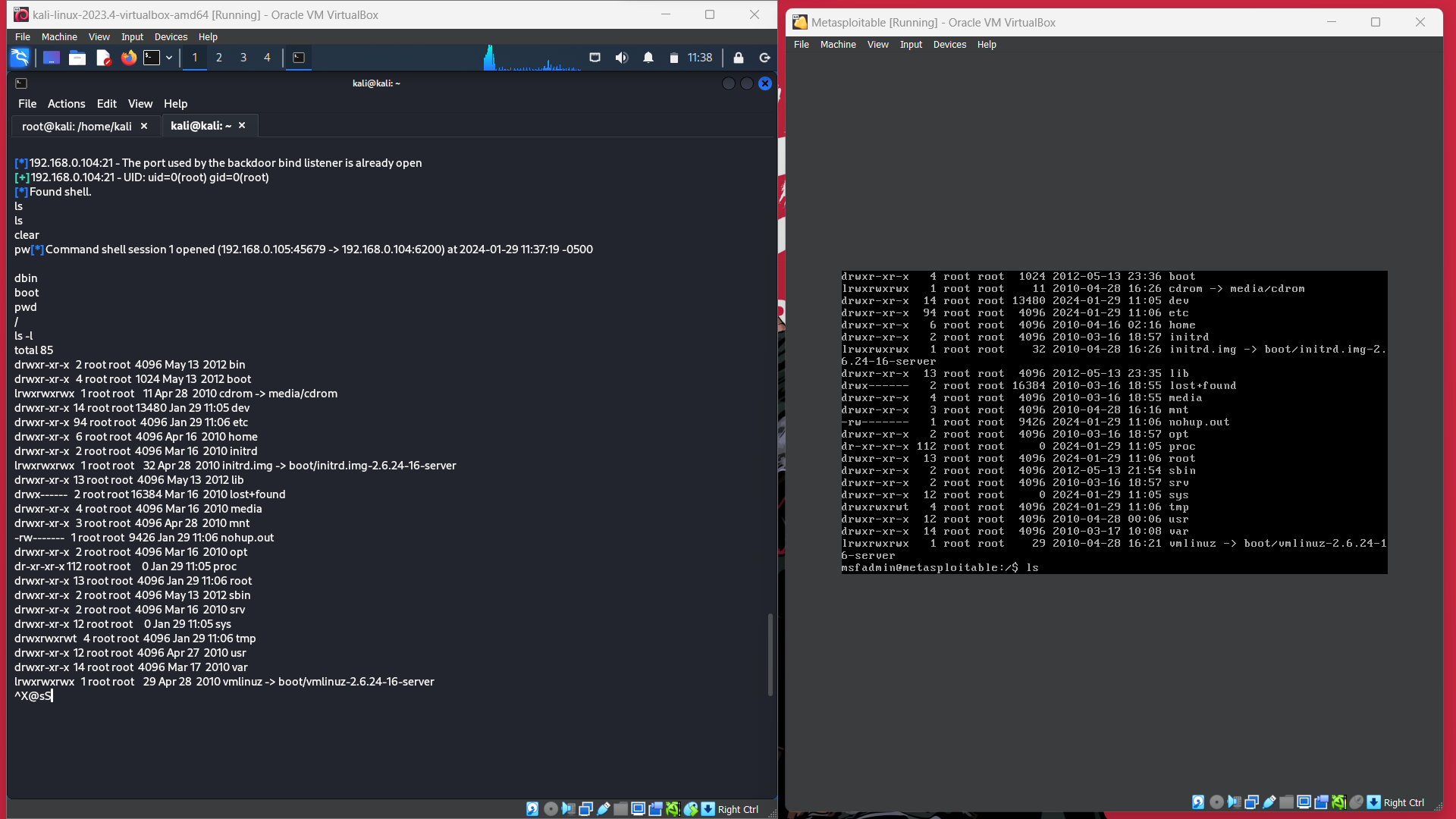Click the Kali log out session icon
The width and height of the screenshot is (1456, 819).
[764, 58]
